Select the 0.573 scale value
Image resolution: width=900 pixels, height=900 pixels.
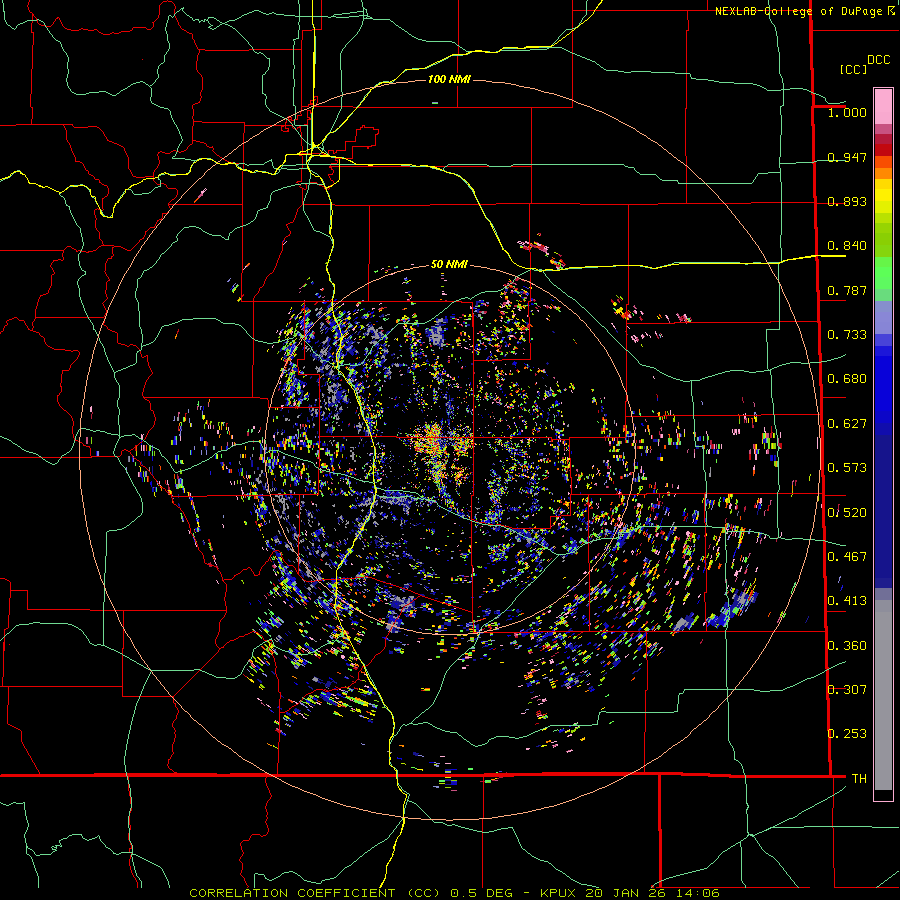coord(847,468)
